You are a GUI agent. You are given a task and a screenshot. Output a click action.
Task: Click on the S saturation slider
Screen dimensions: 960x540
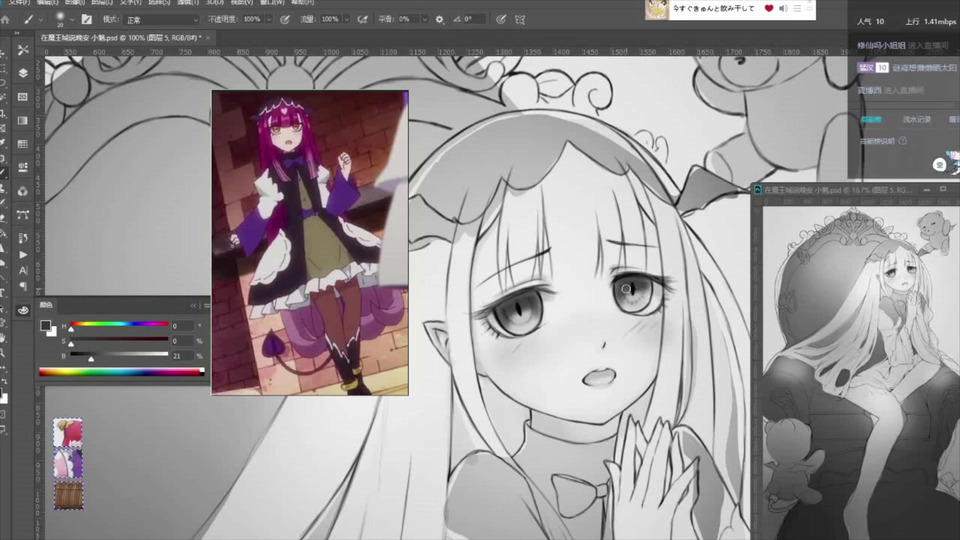click(x=119, y=339)
